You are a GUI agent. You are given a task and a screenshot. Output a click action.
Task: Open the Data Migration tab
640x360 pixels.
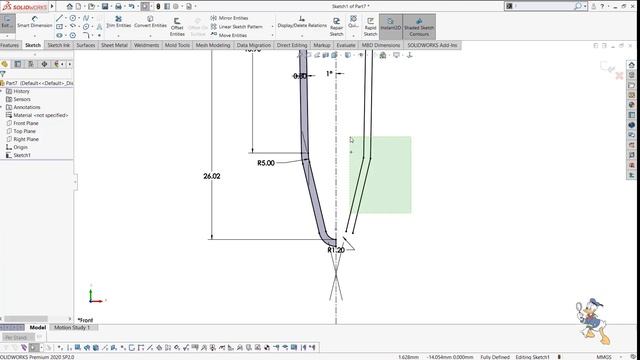tap(253, 45)
